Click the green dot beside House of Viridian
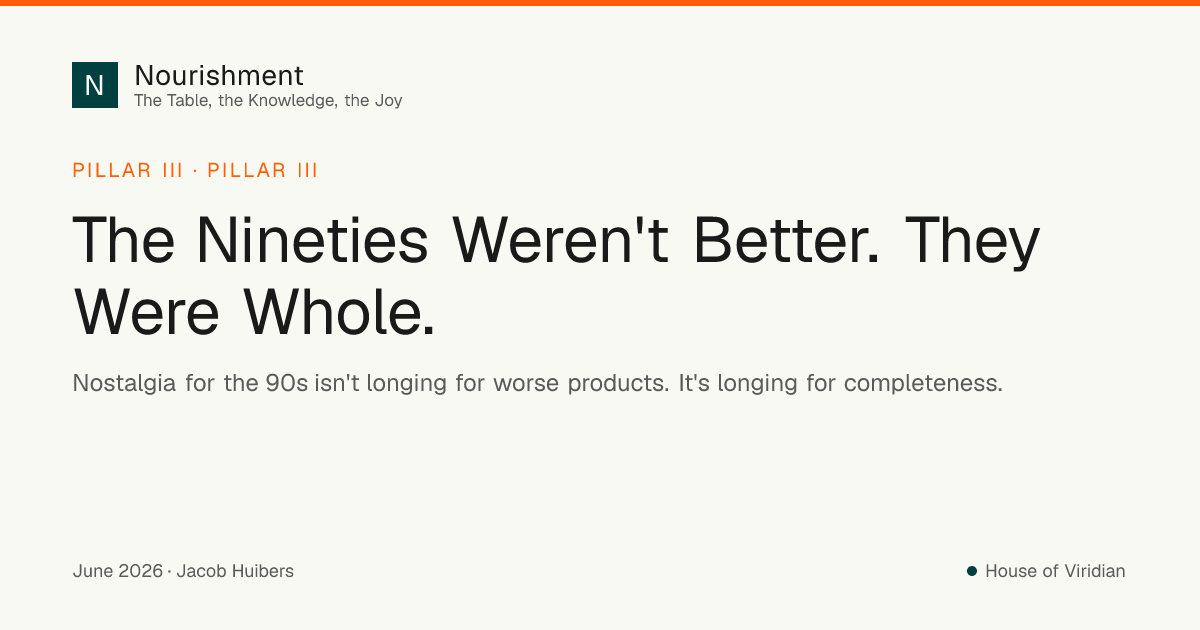1200x630 pixels. (x=971, y=571)
